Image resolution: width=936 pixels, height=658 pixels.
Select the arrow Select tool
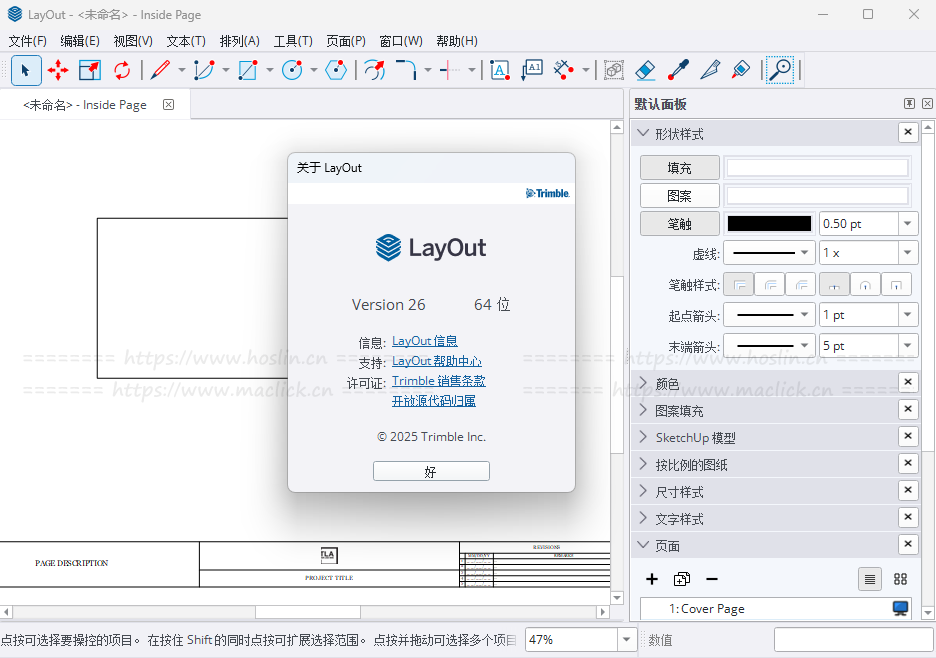26,70
